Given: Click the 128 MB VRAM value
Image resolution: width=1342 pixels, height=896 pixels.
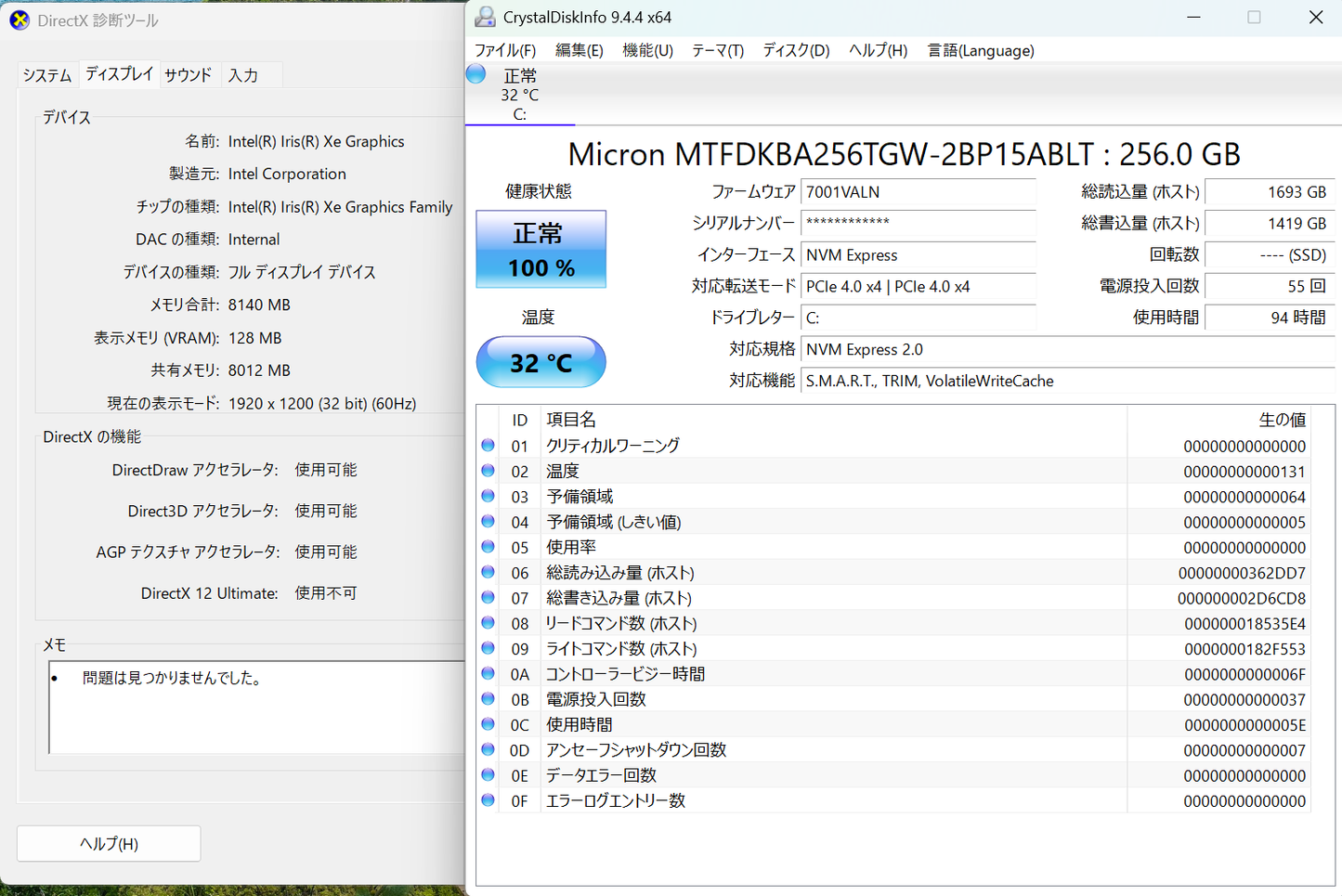Looking at the screenshot, I should coord(254,338).
